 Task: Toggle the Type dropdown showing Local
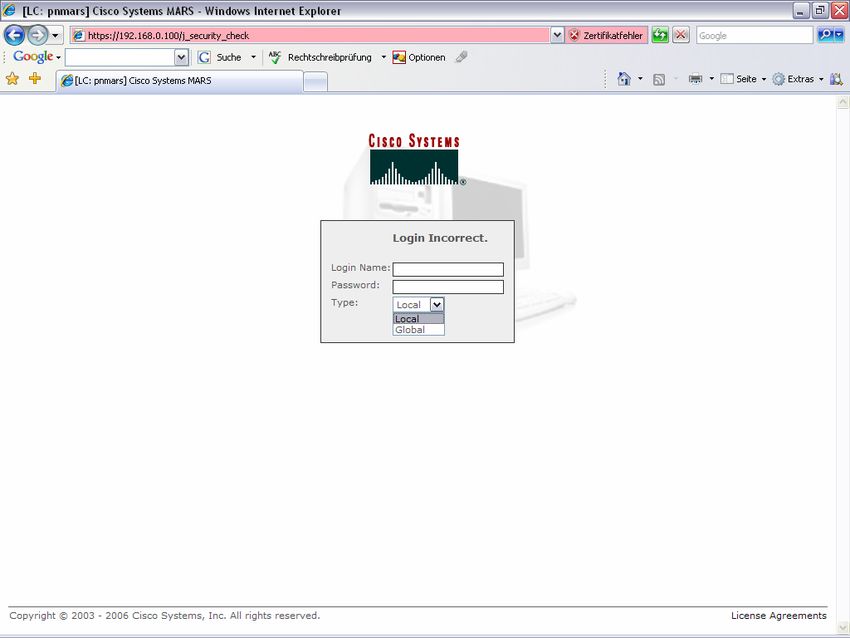[418, 305]
